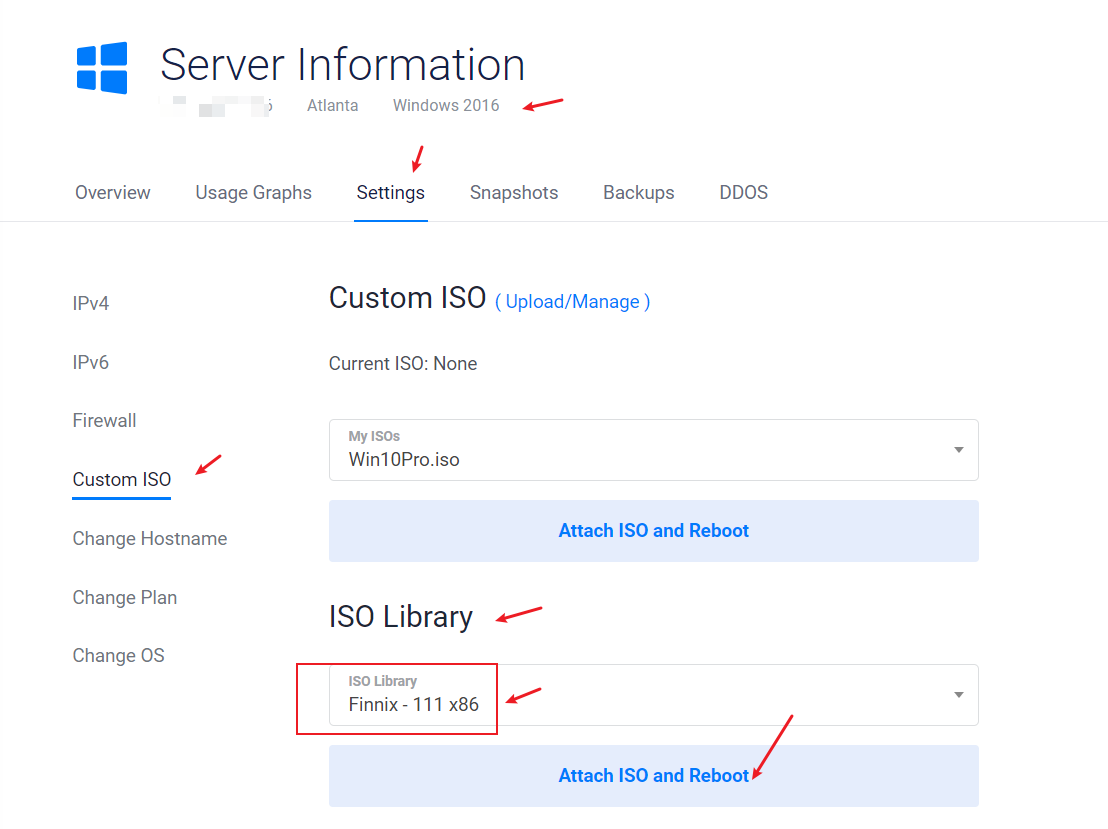1108x829 pixels.
Task: Open the Change Hostname section
Action: [150, 539]
